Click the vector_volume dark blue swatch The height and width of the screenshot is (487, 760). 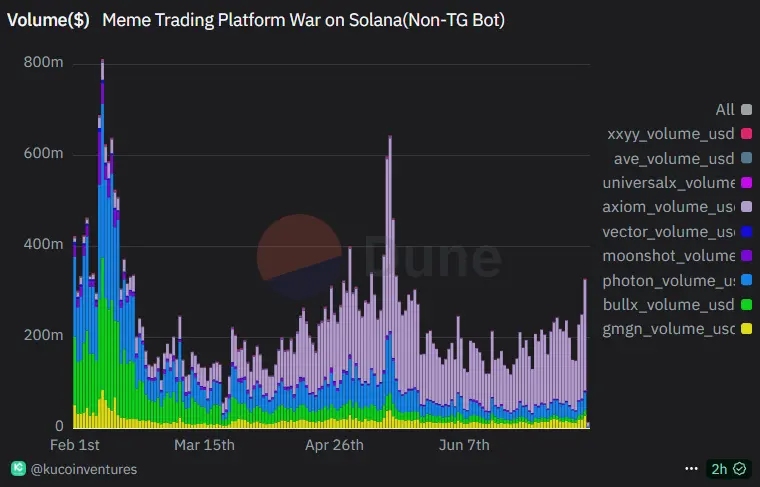746,232
